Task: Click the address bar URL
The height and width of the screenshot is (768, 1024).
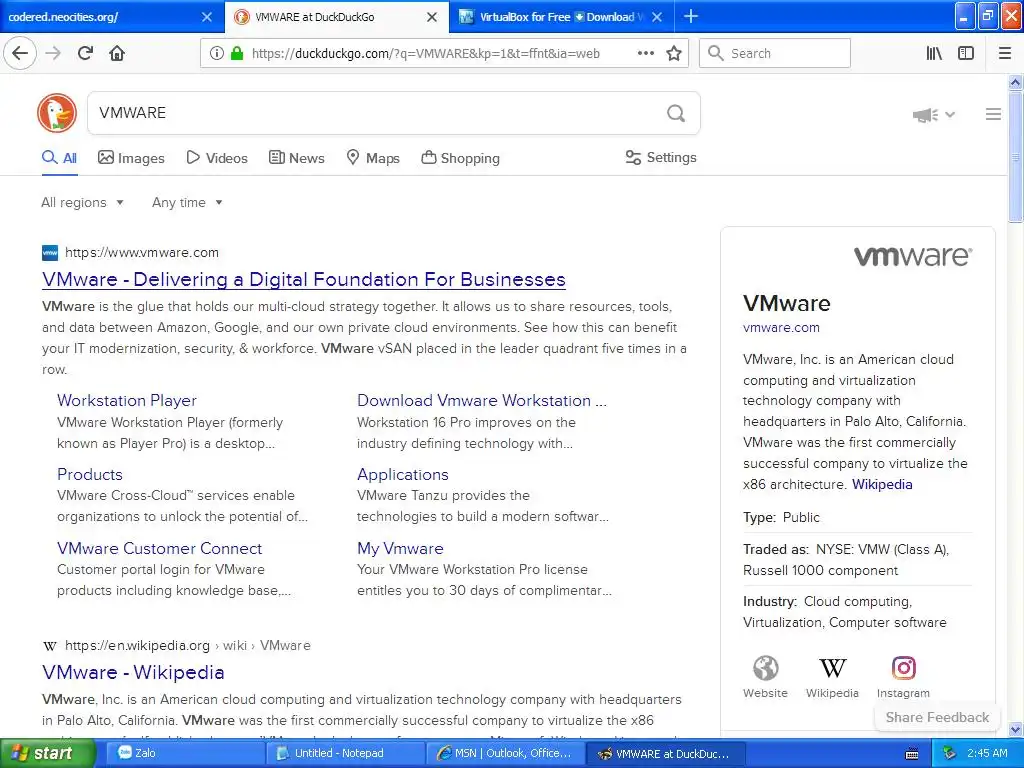Action: [426, 54]
